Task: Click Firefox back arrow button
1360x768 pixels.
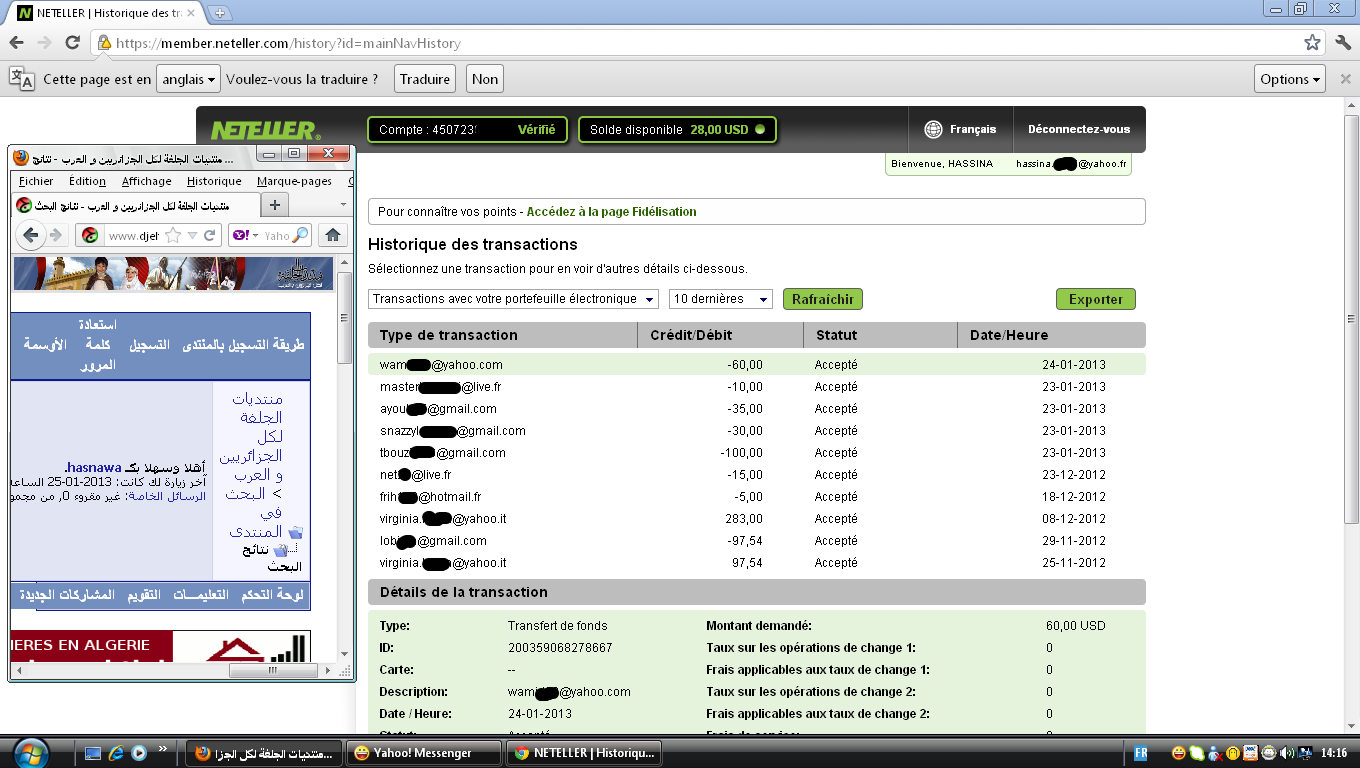Action: pyautogui.click(x=31, y=235)
